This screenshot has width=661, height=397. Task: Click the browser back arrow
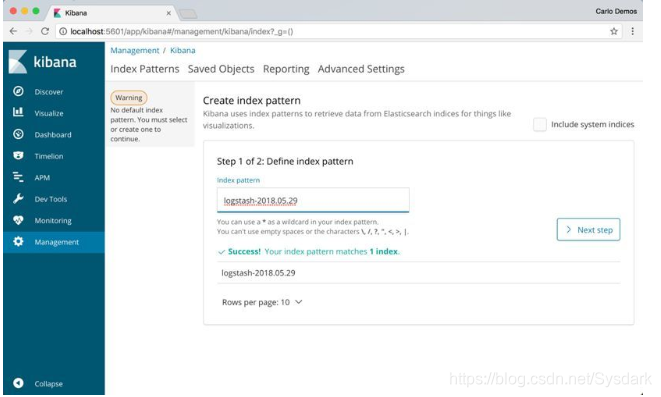click(x=13, y=31)
